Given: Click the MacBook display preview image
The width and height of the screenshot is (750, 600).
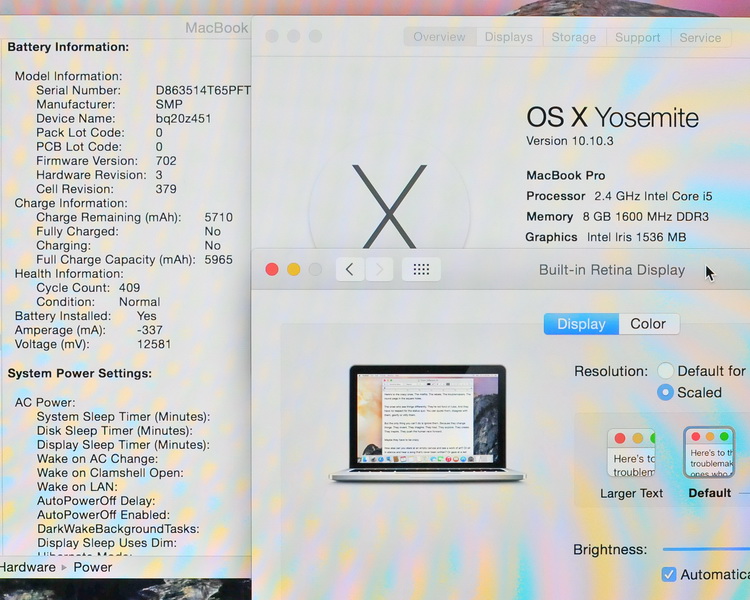Looking at the screenshot, I should (x=427, y=423).
